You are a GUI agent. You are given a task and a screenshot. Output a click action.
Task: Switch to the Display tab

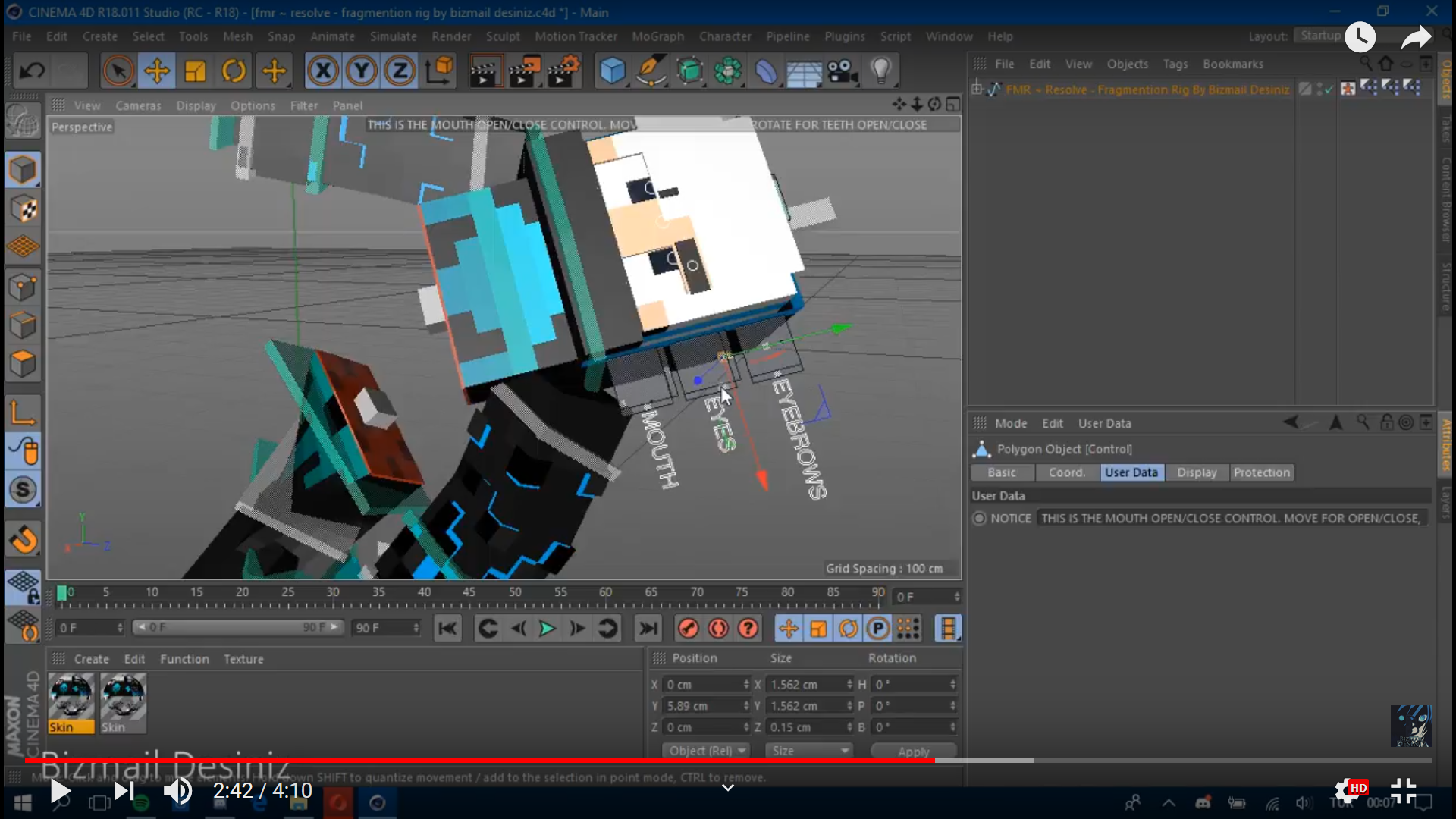click(1197, 472)
